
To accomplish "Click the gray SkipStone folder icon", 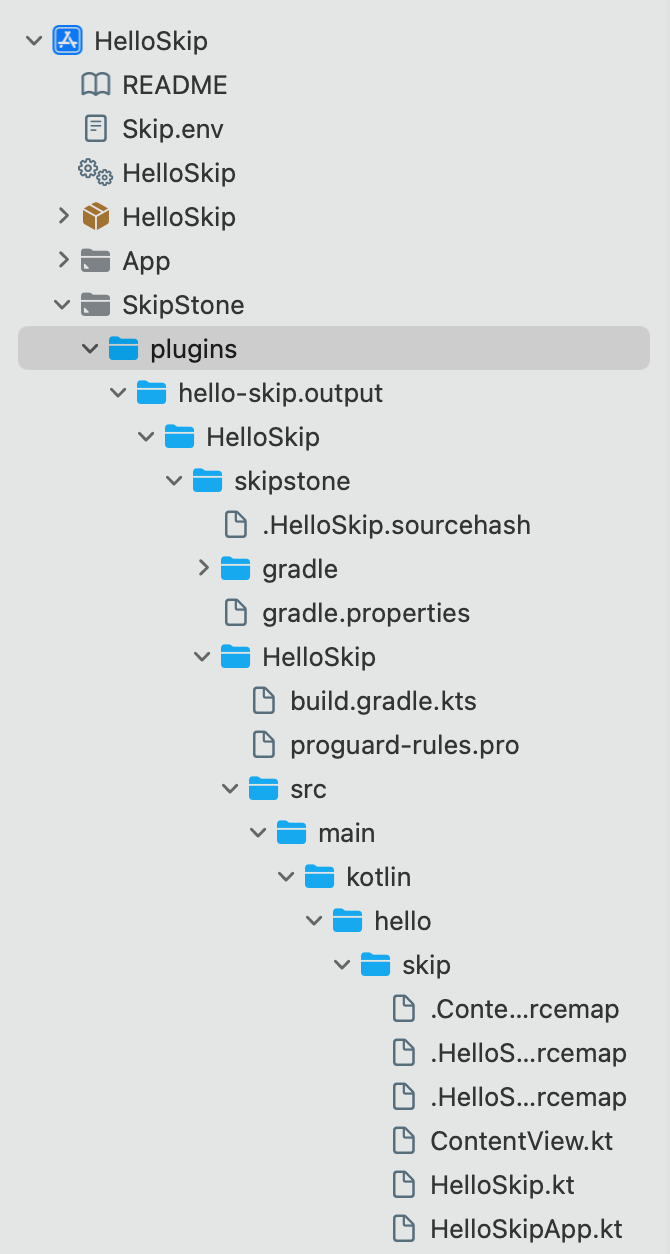I will pos(96,305).
